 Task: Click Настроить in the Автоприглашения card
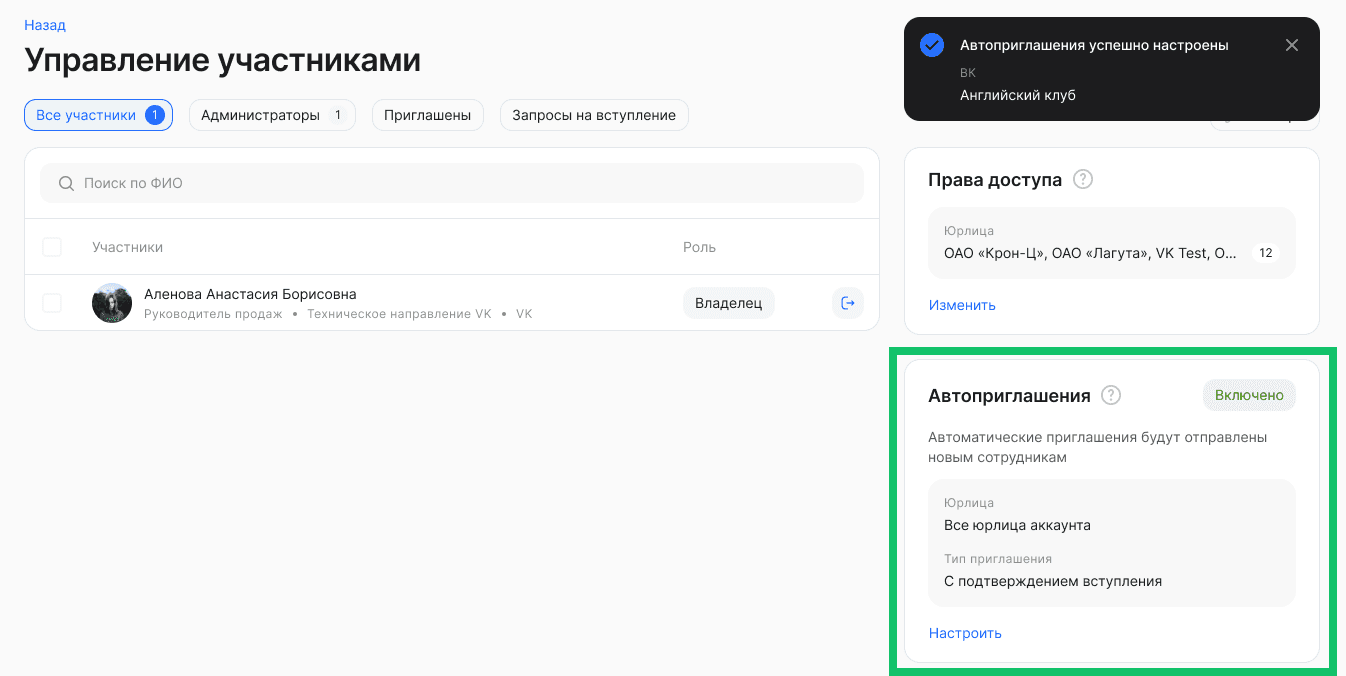965,633
